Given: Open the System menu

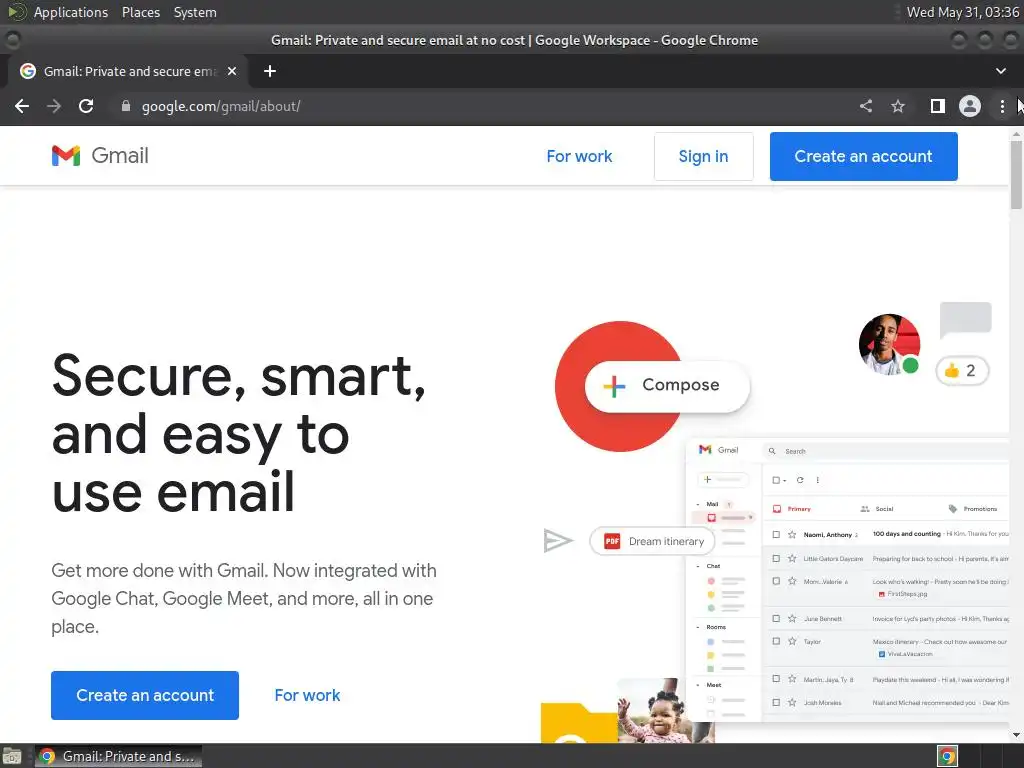Looking at the screenshot, I should point(195,12).
